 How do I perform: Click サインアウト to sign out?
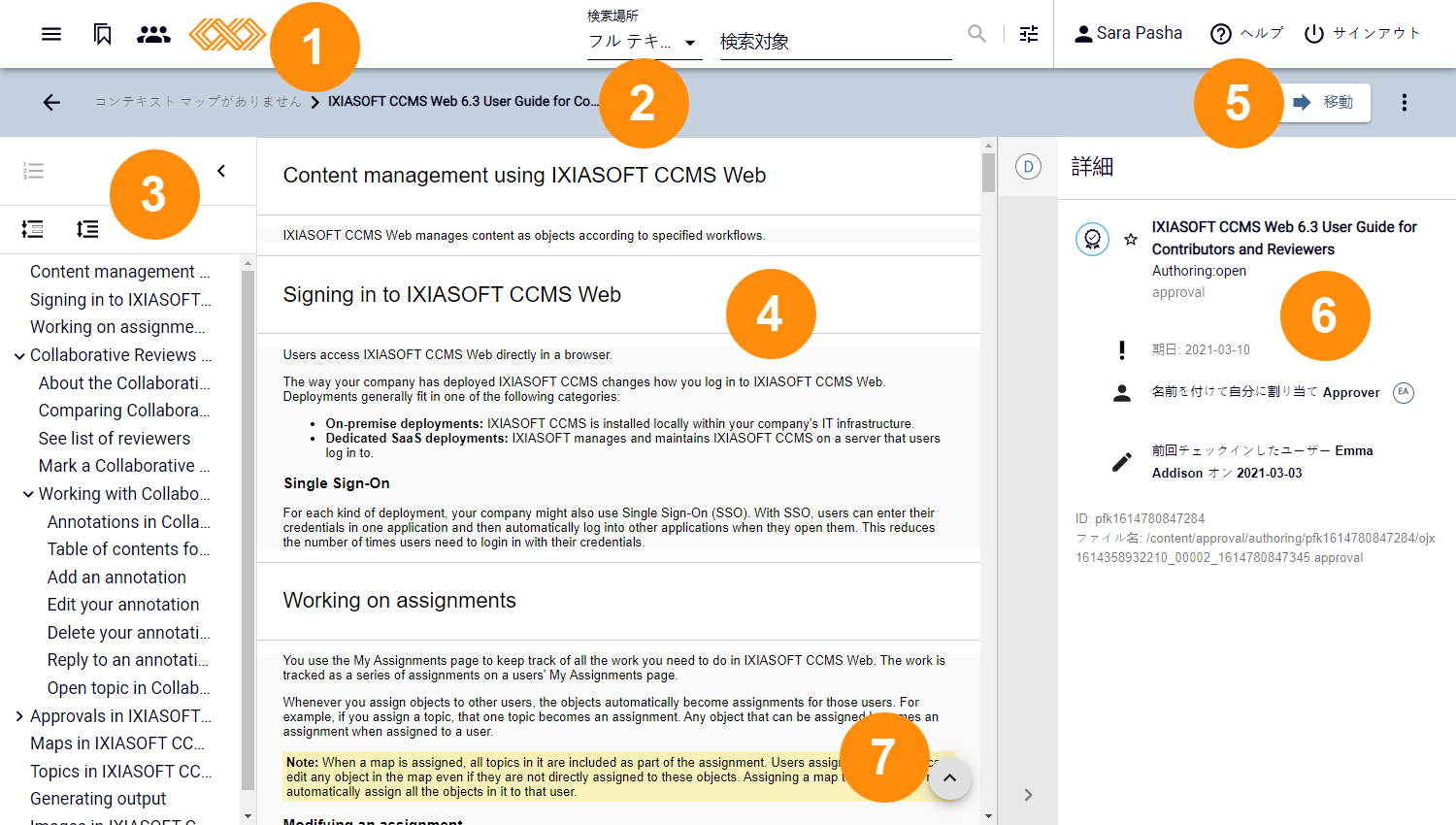[1362, 33]
